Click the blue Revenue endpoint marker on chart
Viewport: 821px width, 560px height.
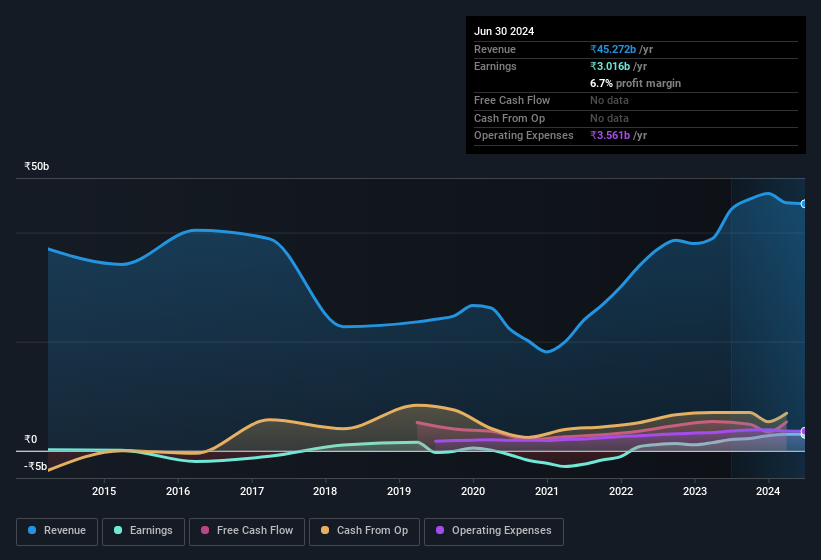click(x=803, y=204)
